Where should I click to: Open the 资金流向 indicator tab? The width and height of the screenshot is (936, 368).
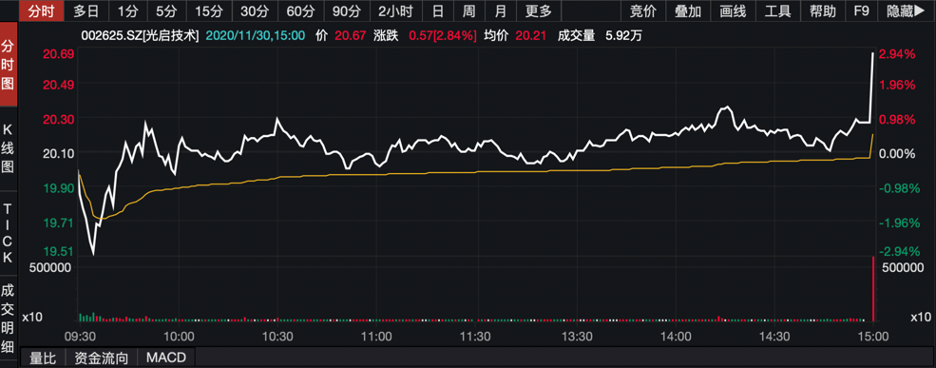click(x=101, y=358)
